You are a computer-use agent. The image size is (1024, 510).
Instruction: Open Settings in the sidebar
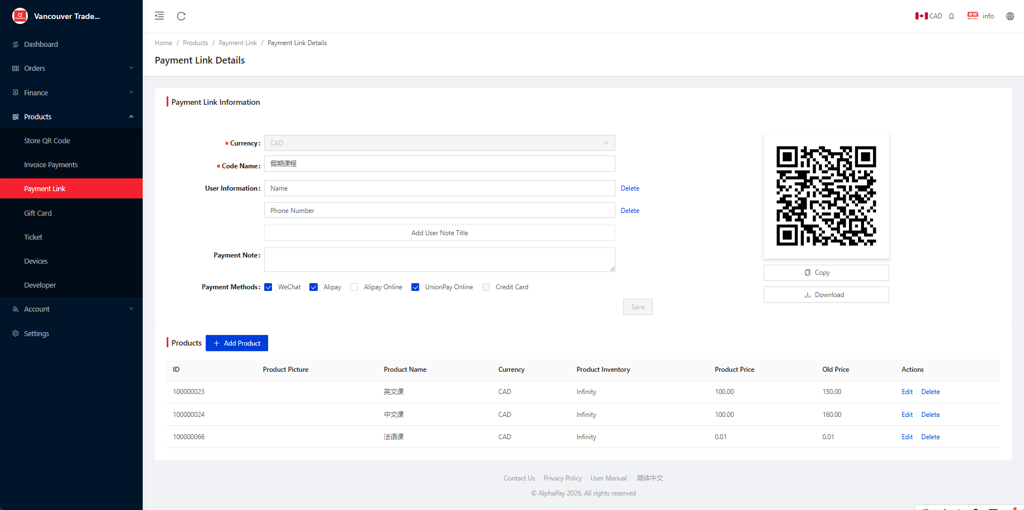(x=36, y=333)
